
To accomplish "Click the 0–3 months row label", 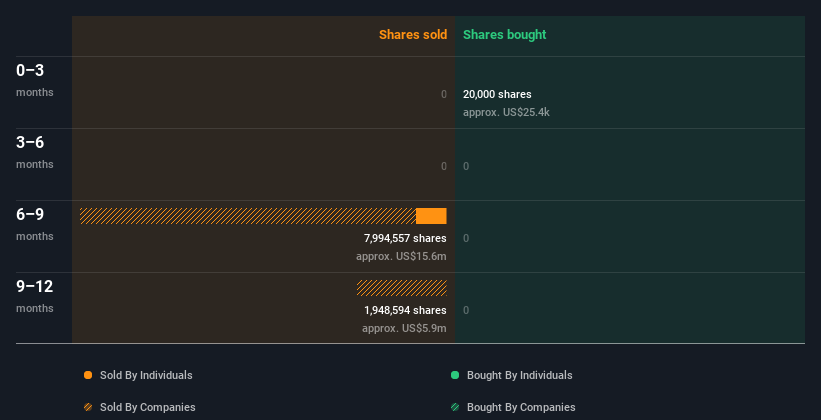I will pos(35,80).
